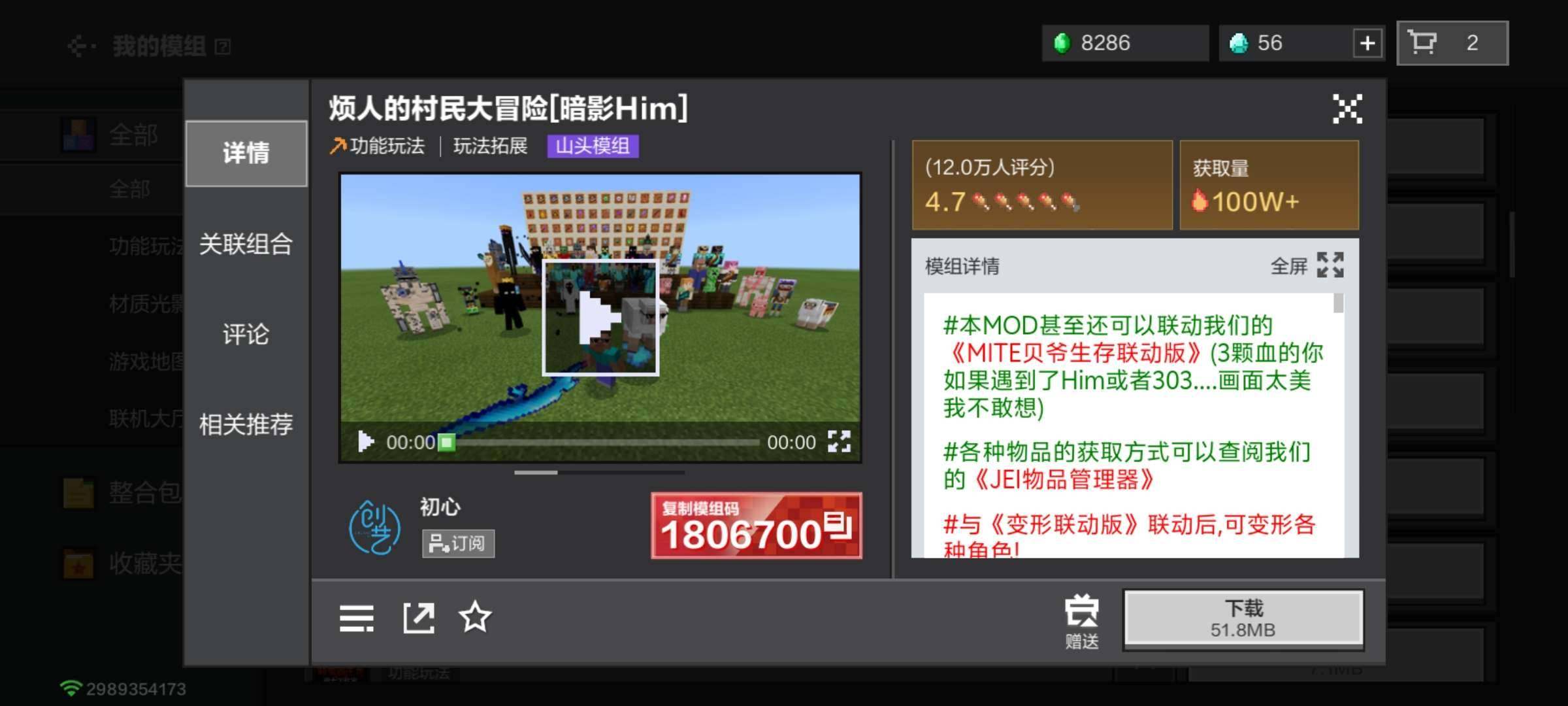Click the 山头模组 tag

pos(593,146)
